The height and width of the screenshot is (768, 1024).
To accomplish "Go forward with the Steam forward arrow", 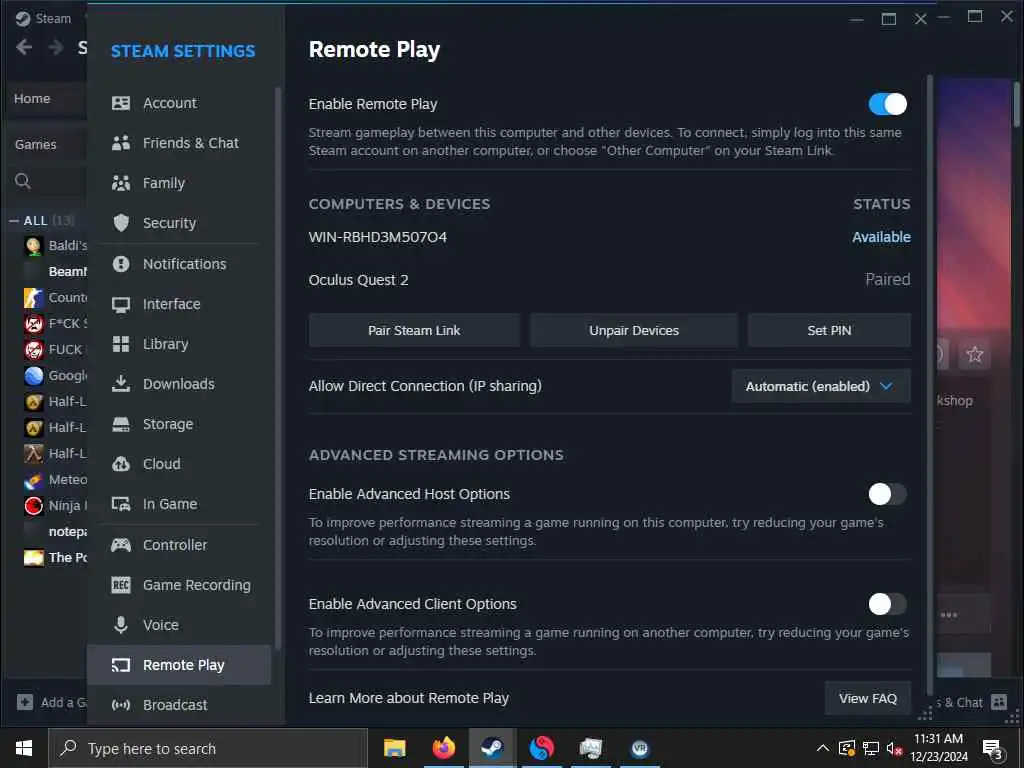I will (56, 47).
